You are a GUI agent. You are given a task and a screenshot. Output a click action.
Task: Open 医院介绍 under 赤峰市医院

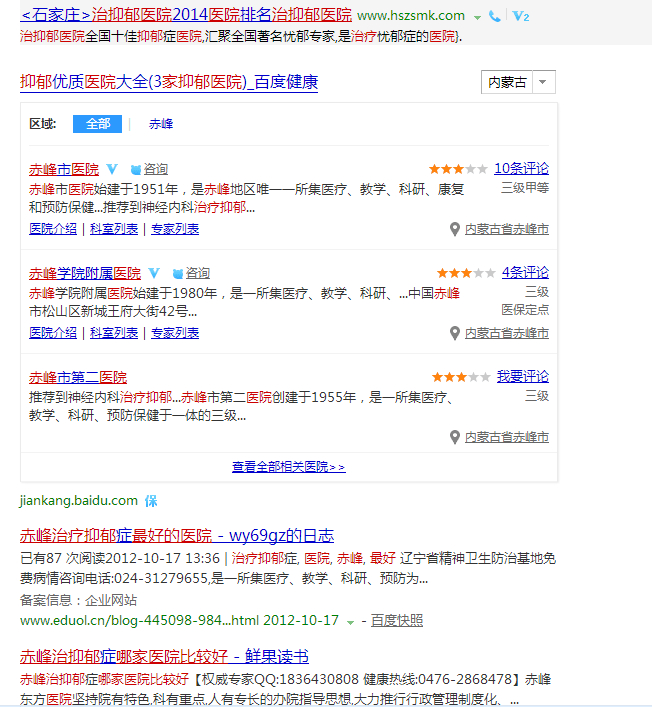coord(53,229)
